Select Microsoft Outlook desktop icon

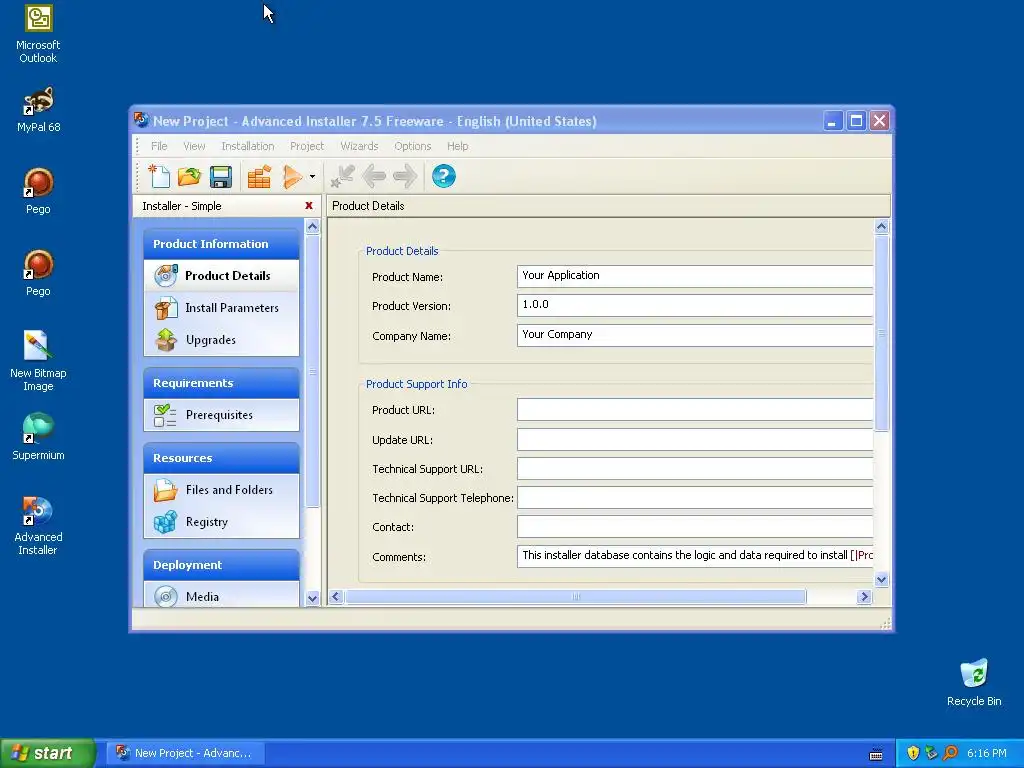[x=38, y=34]
